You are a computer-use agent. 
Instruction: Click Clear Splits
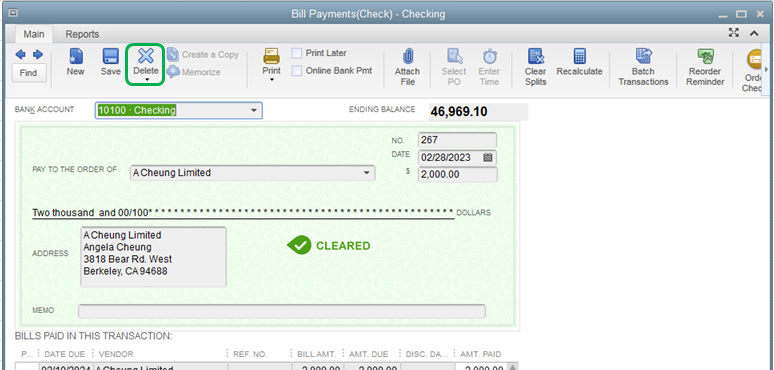[x=536, y=67]
